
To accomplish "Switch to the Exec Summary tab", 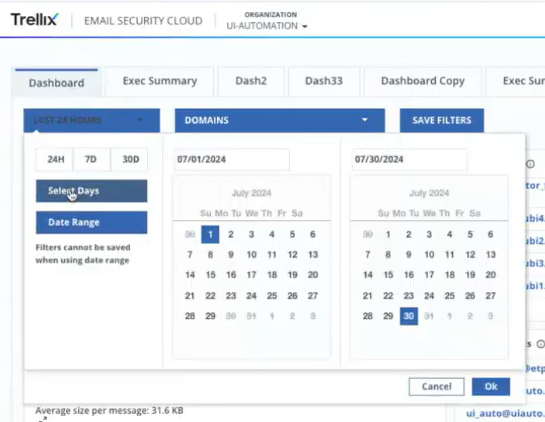I will [x=160, y=81].
